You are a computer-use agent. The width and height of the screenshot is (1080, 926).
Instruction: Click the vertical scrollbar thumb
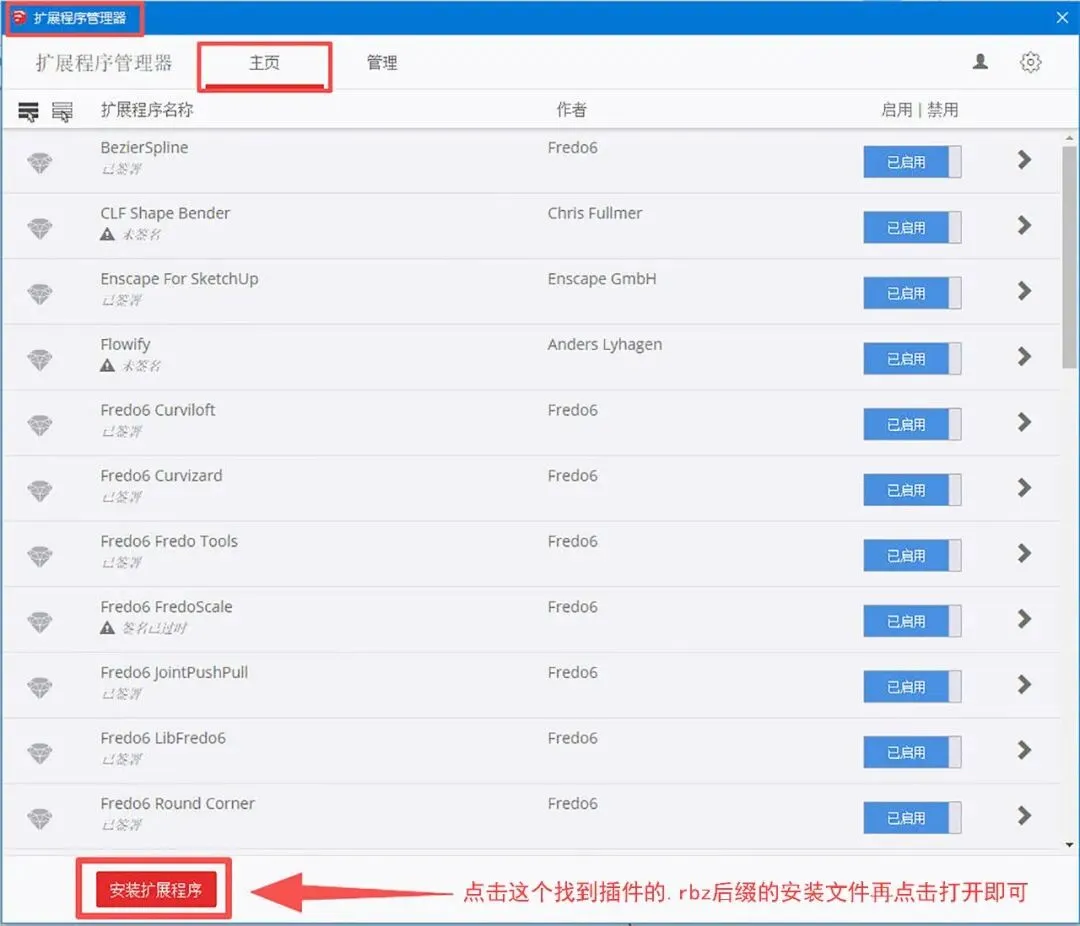tap(1069, 257)
